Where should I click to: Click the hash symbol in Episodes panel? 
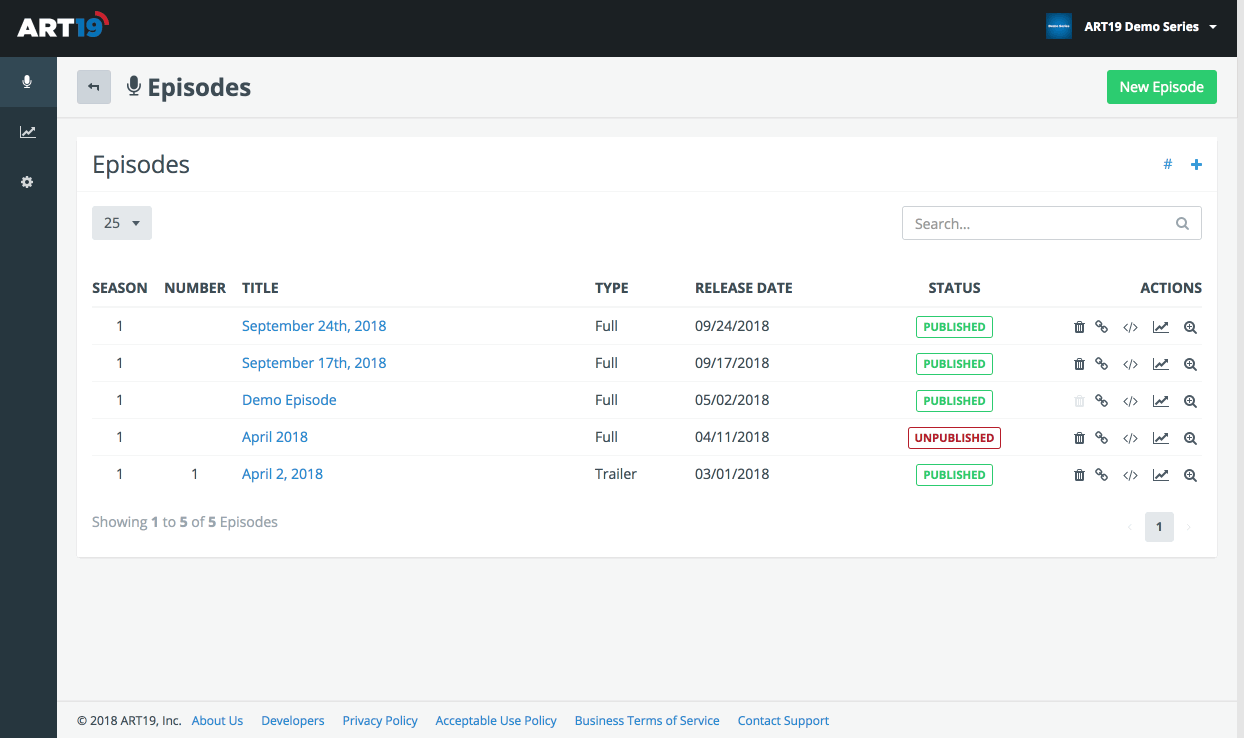[1167, 165]
